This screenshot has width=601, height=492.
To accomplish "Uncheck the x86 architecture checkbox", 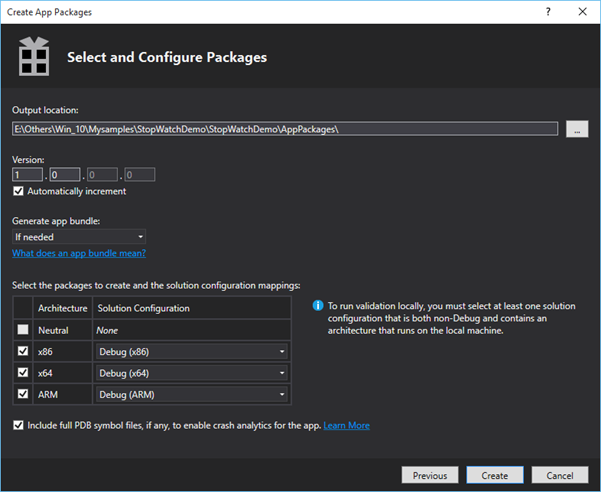I will 22,351.
